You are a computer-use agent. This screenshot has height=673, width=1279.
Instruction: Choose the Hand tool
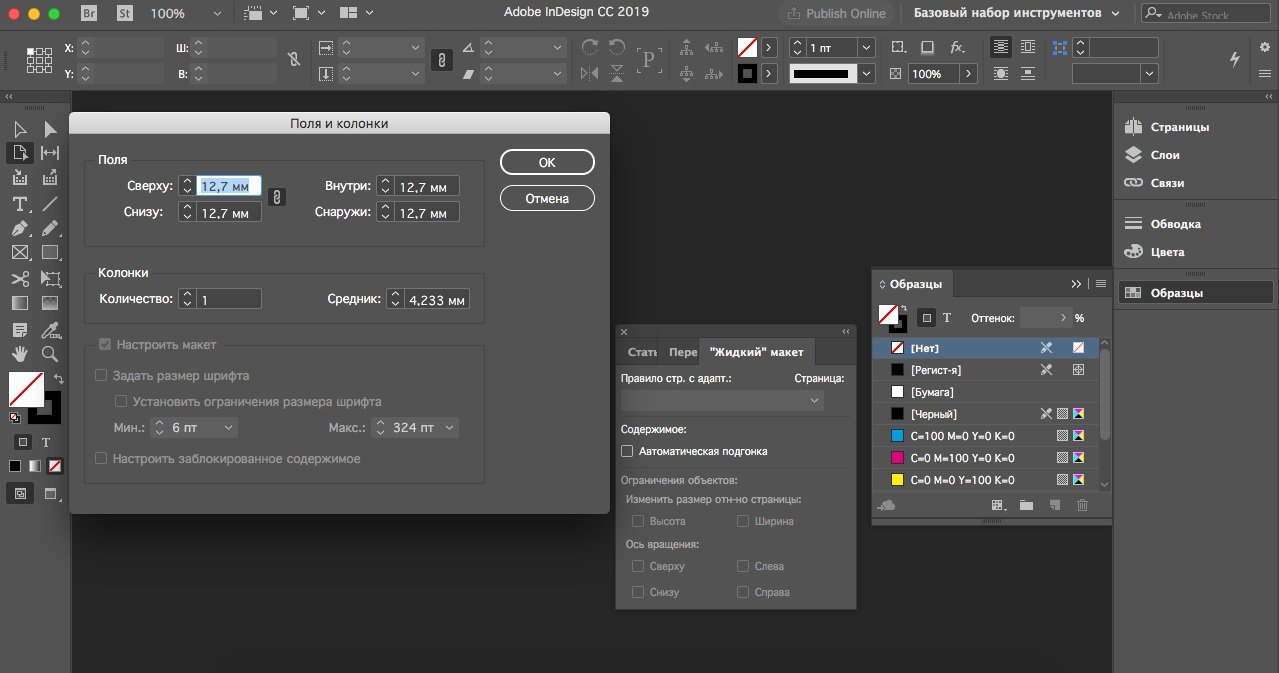[x=19, y=354]
